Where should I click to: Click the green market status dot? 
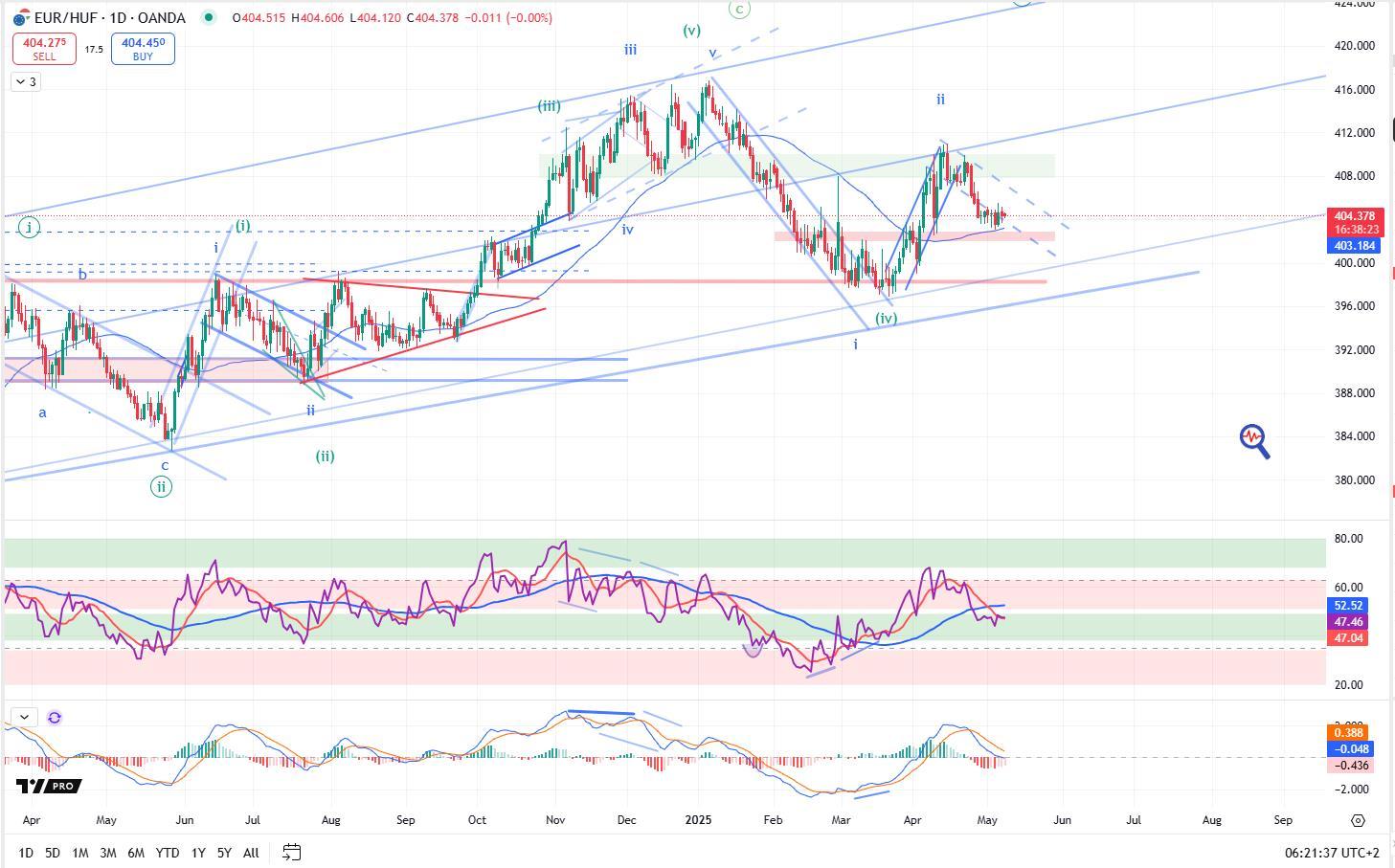pyautogui.click(x=208, y=17)
